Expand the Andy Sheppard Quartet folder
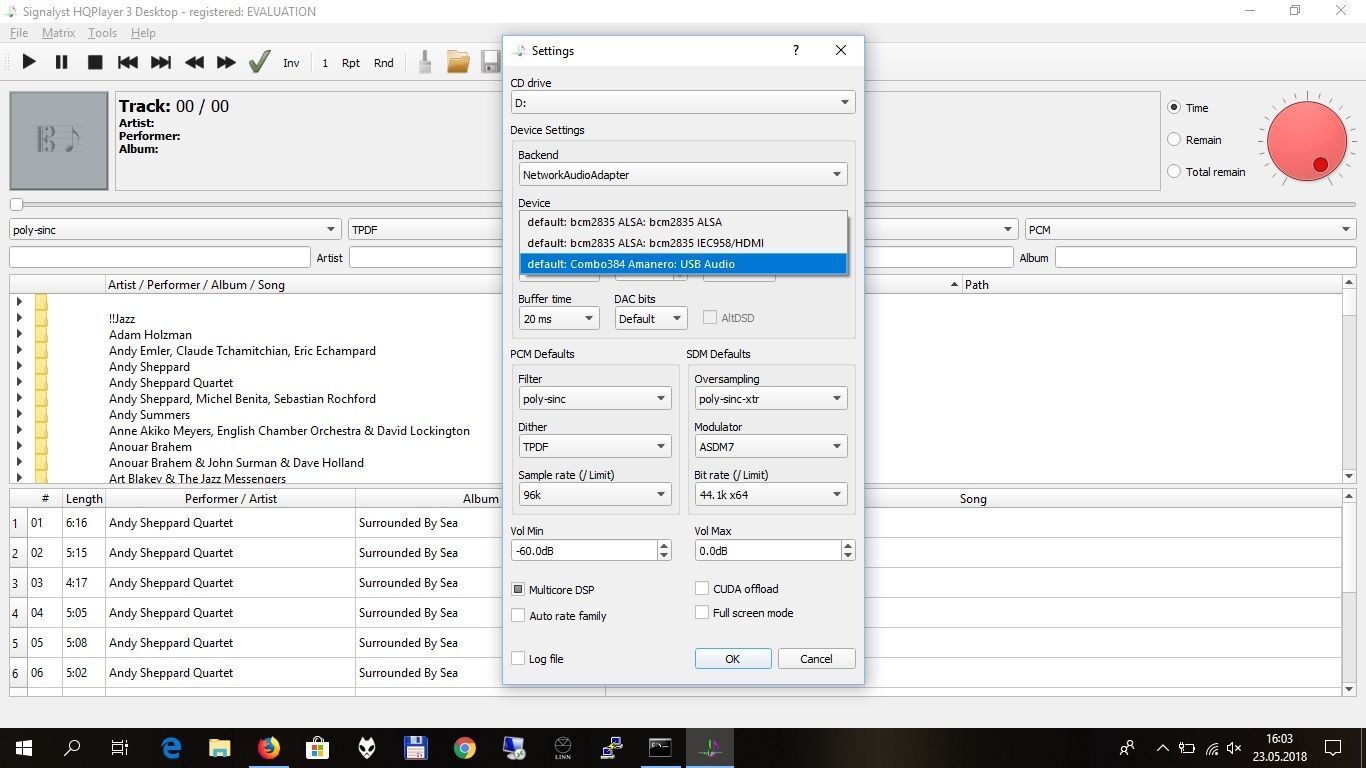Screen dimensions: 1366x768 click(x=19, y=382)
